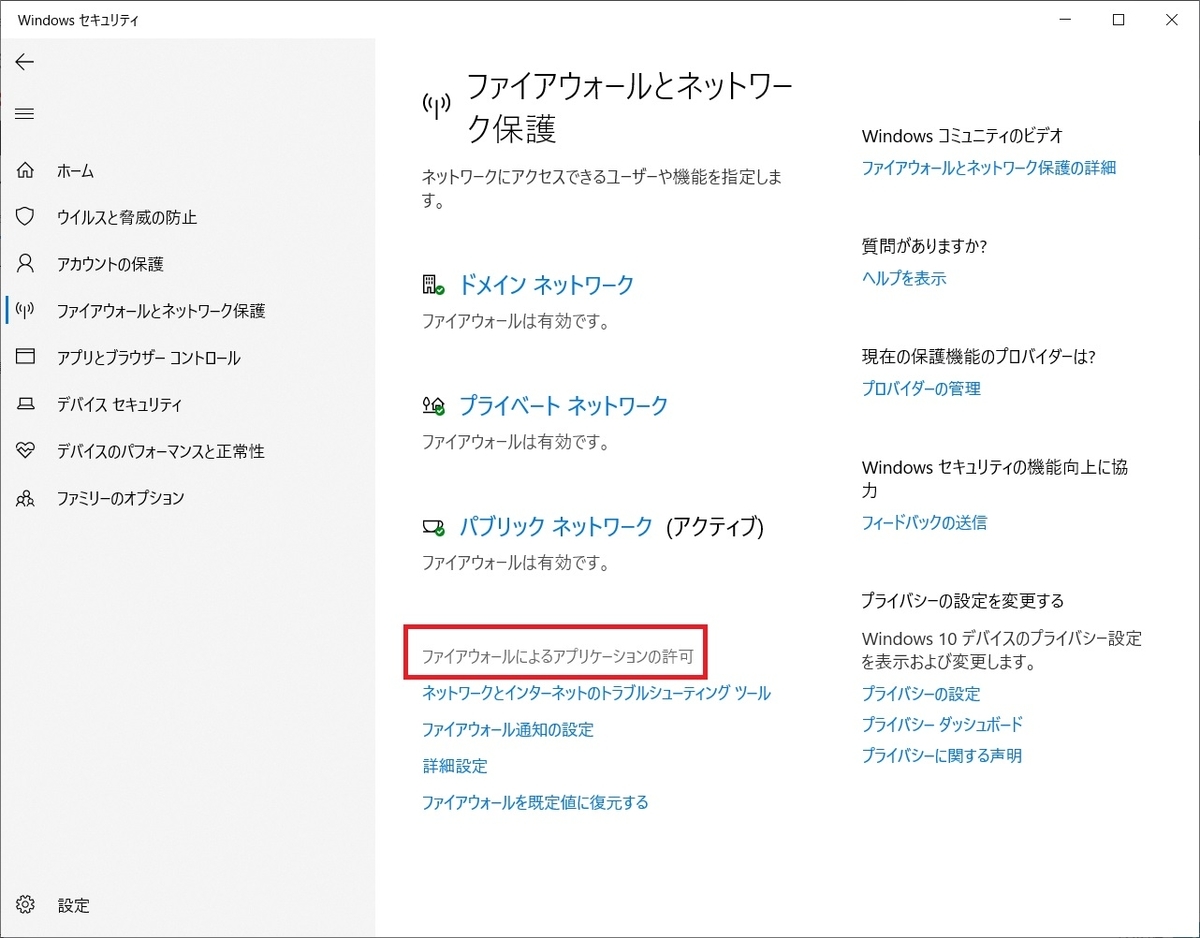Open the 詳細設定 link
The height and width of the screenshot is (938, 1200).
point(455,766)
